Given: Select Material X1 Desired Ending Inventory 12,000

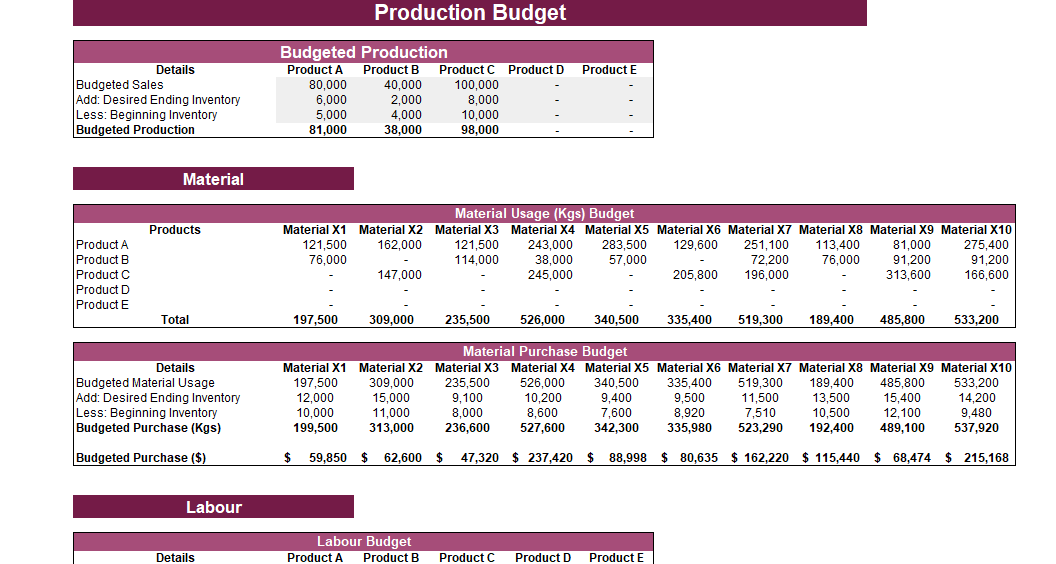Looking at the screenshot, I should 316,398.
